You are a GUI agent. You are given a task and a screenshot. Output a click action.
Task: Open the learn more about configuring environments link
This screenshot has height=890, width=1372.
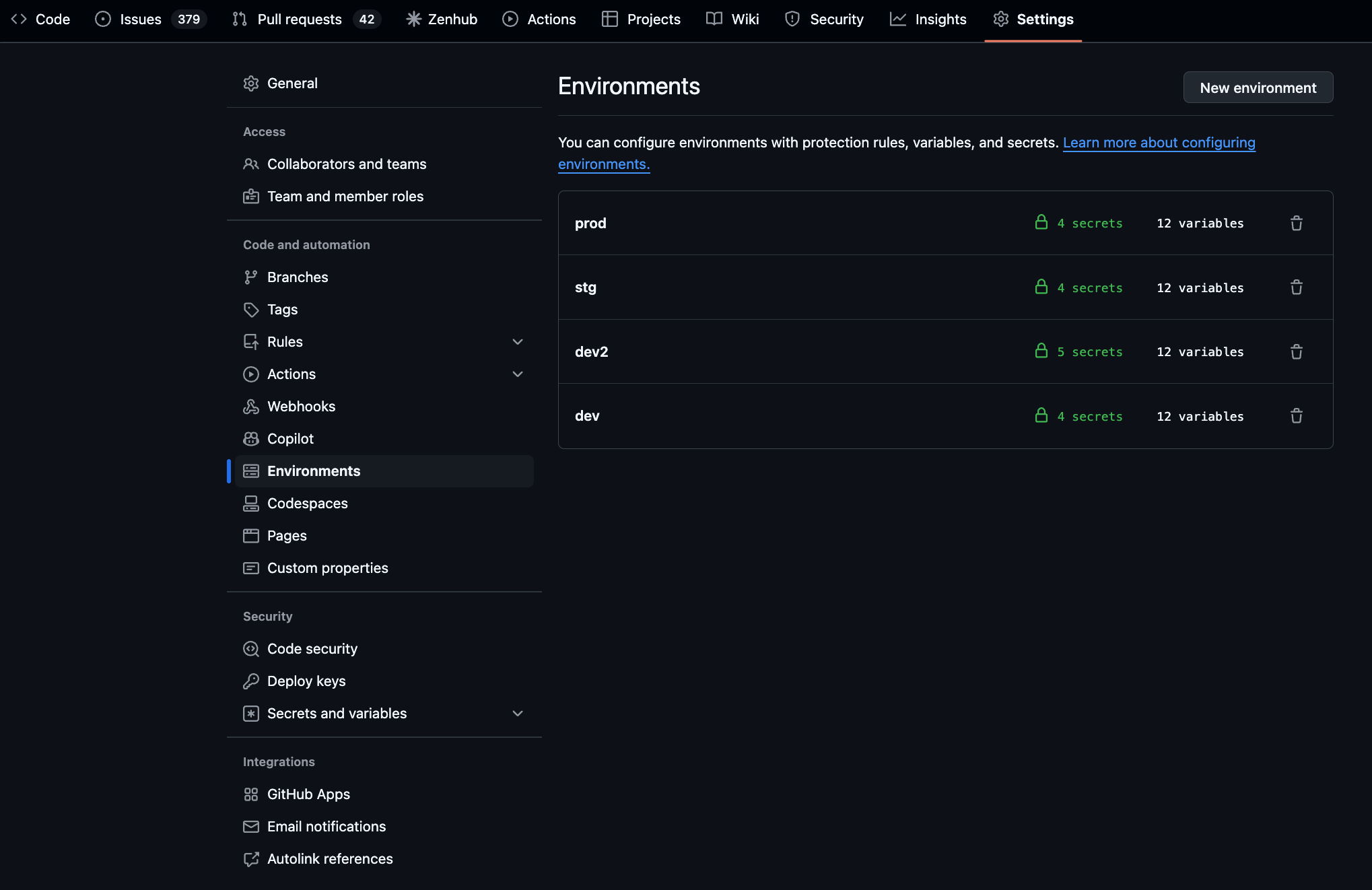click(1159, 143)
